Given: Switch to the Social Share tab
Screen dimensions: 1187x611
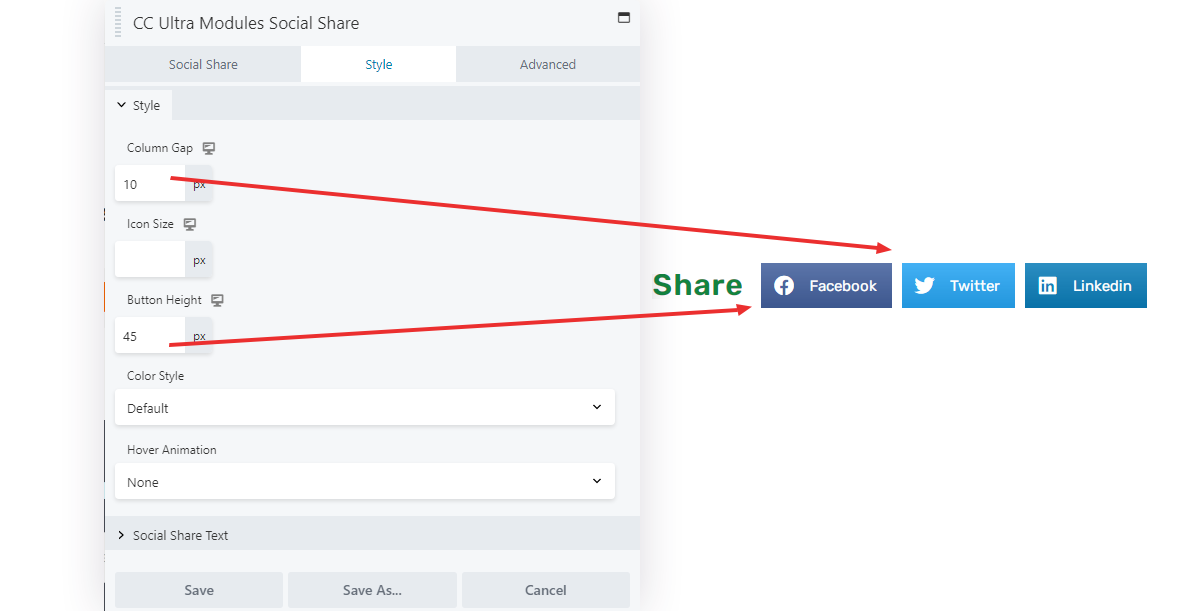Looking at the screenshot, I should coord(203,64).
